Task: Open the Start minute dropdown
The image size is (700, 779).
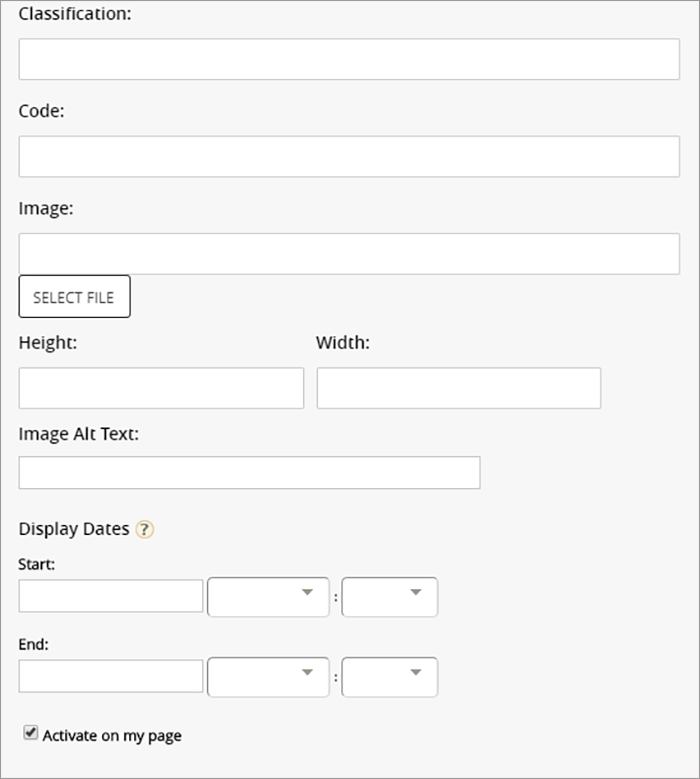Action: (x=389, y=597)
